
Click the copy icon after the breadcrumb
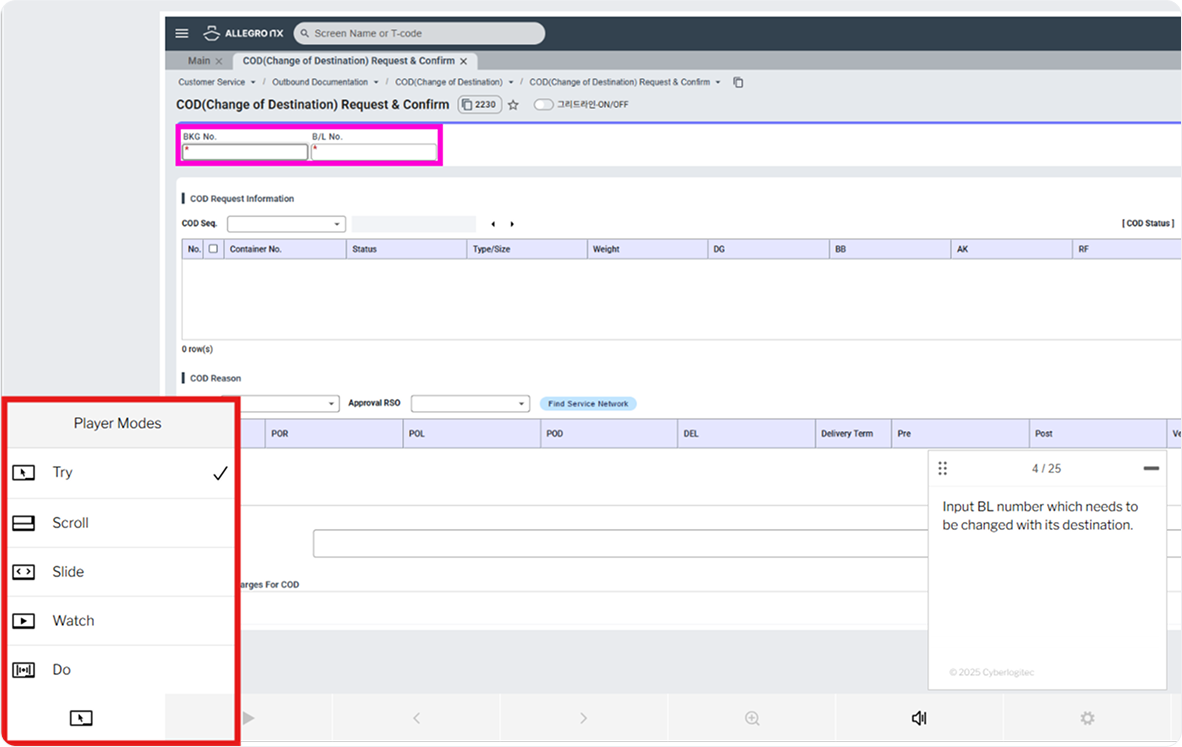click(x=738, y=82)
